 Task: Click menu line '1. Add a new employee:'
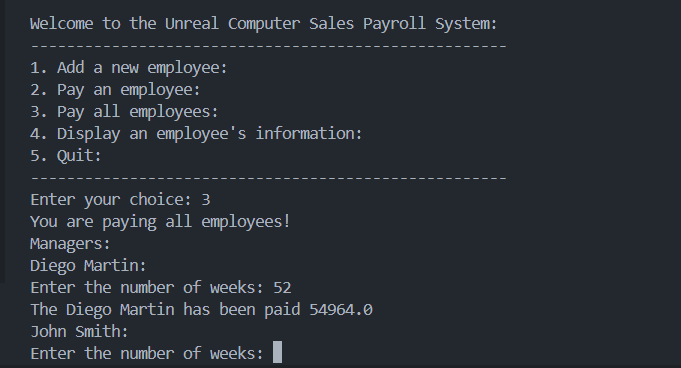129,68
